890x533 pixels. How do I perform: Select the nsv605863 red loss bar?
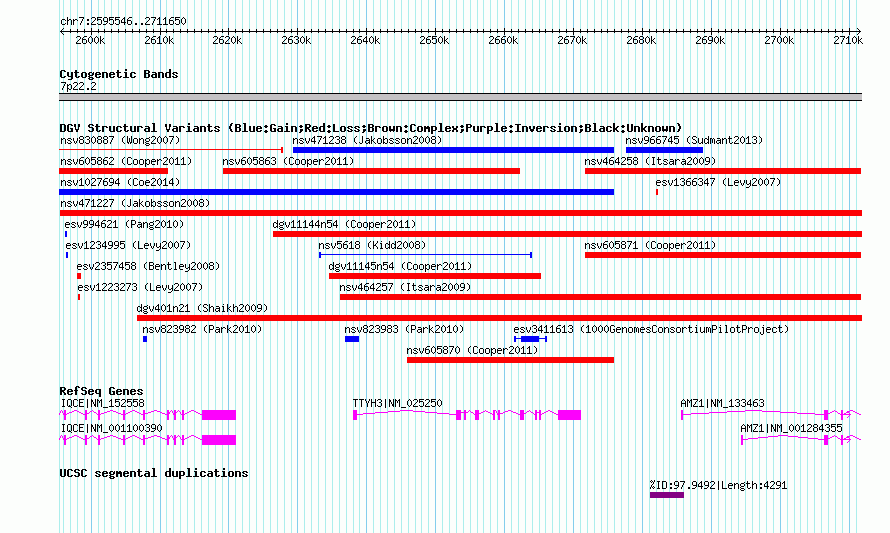click(x=371, y=171)
